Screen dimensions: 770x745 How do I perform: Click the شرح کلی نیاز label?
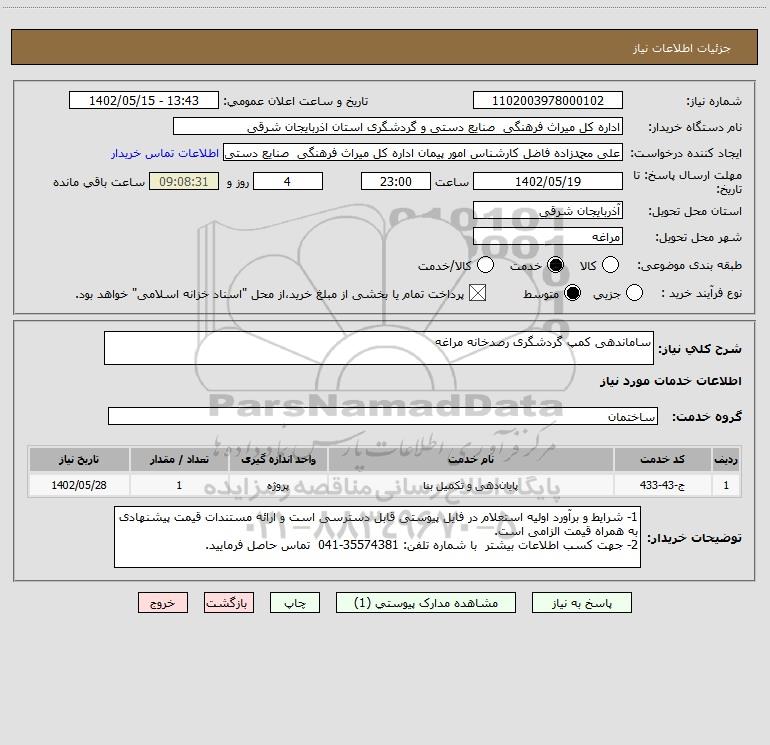[x=700, y=349]
